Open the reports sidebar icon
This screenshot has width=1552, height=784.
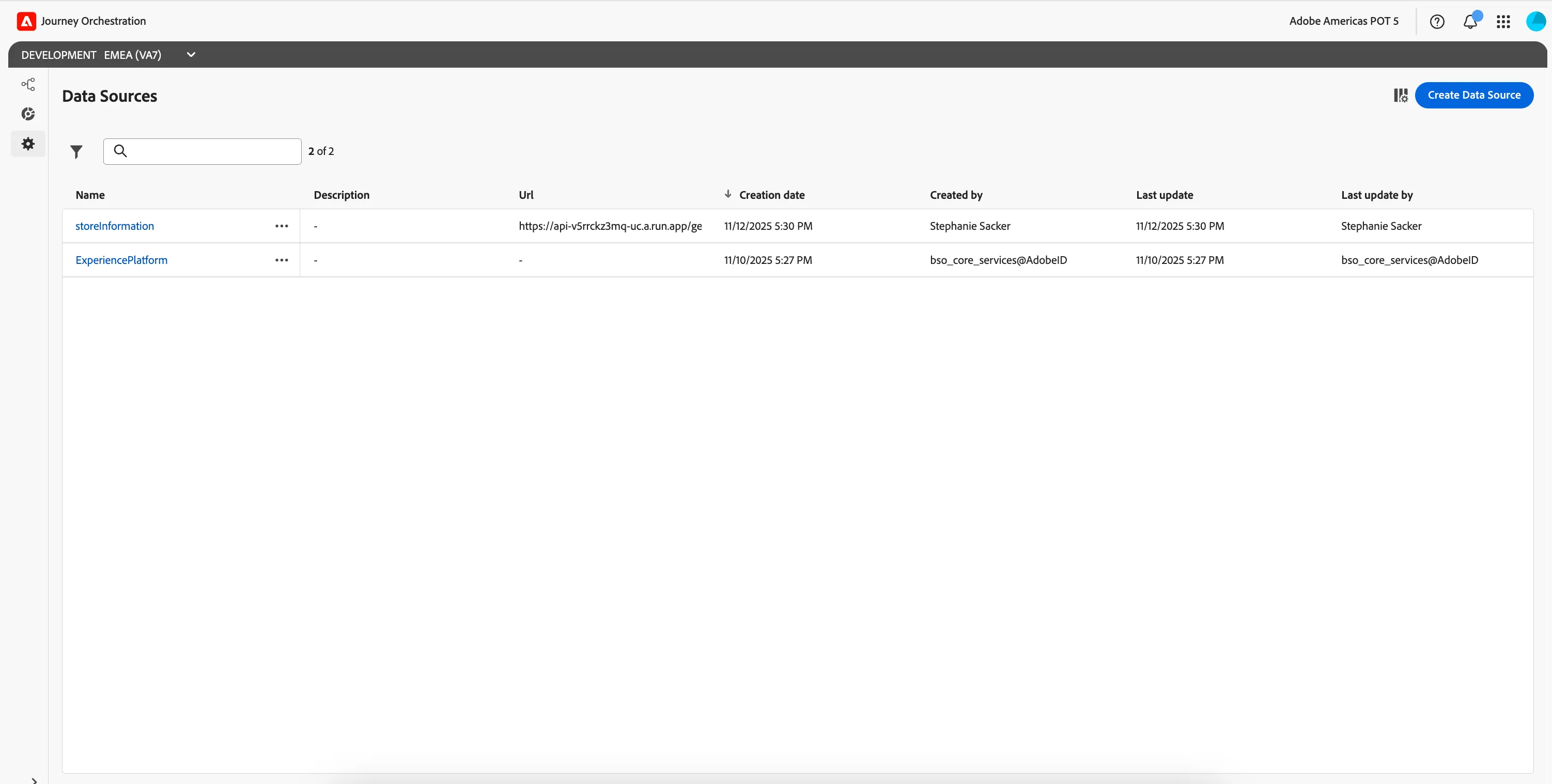28,114
